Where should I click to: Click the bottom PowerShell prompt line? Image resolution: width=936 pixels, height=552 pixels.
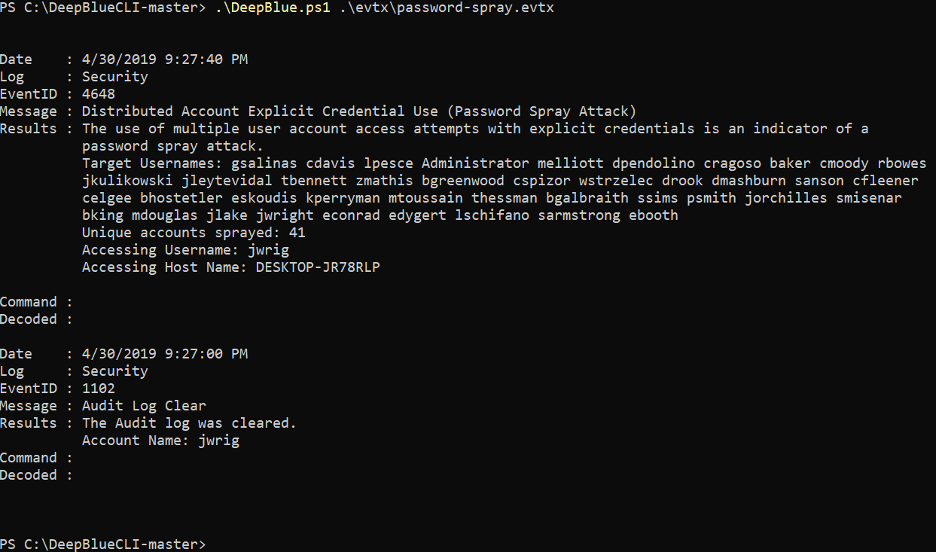(103, 544)
